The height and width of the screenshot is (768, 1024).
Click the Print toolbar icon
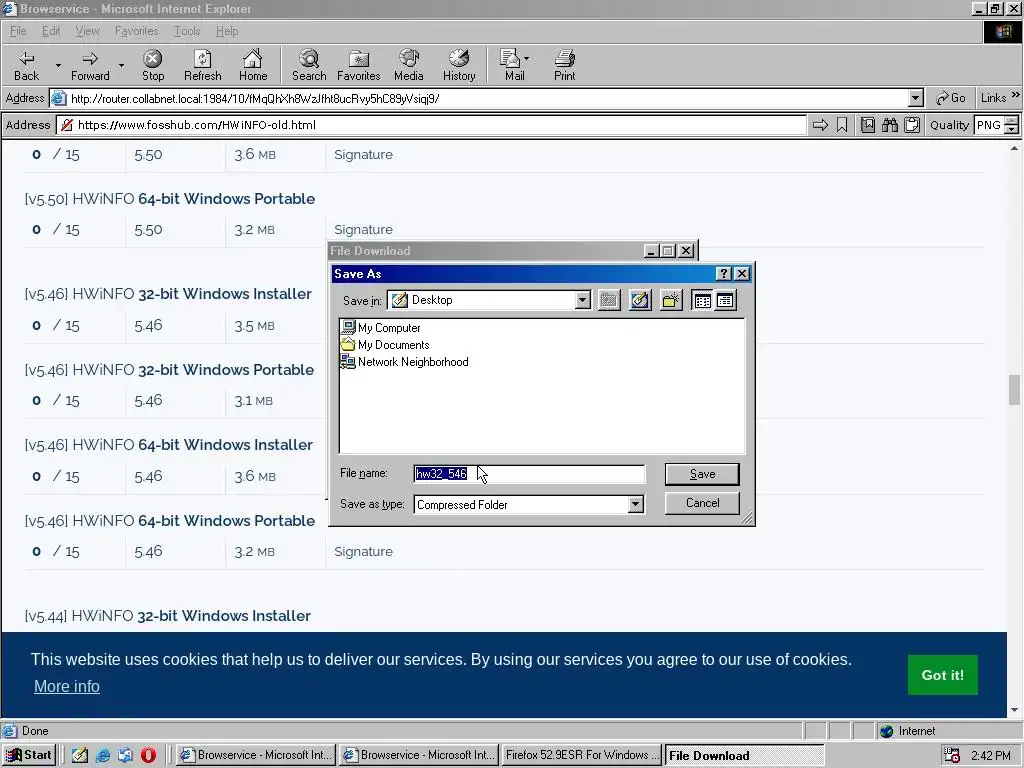(565, 65)
